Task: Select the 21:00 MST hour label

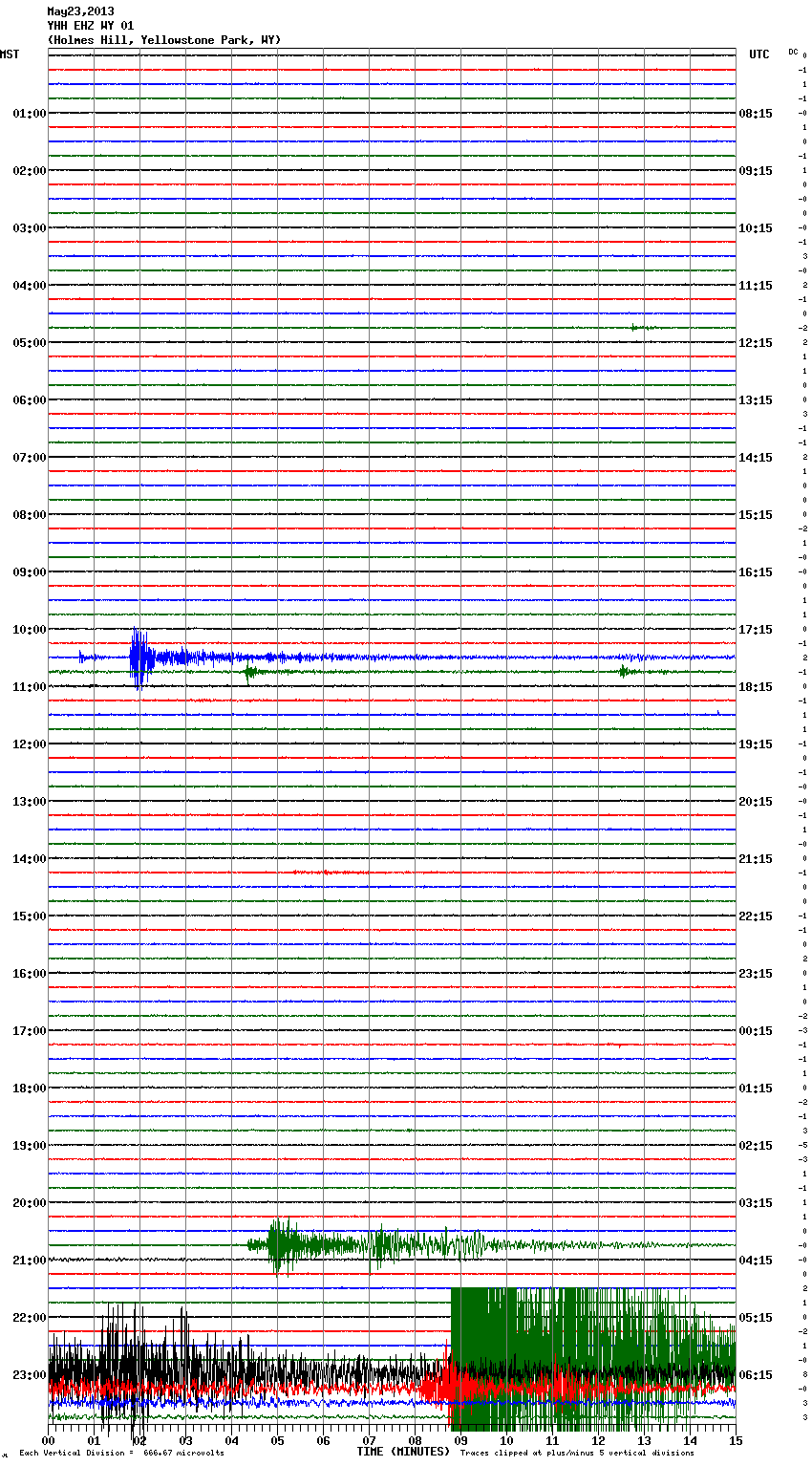Action: point(30,1261)
